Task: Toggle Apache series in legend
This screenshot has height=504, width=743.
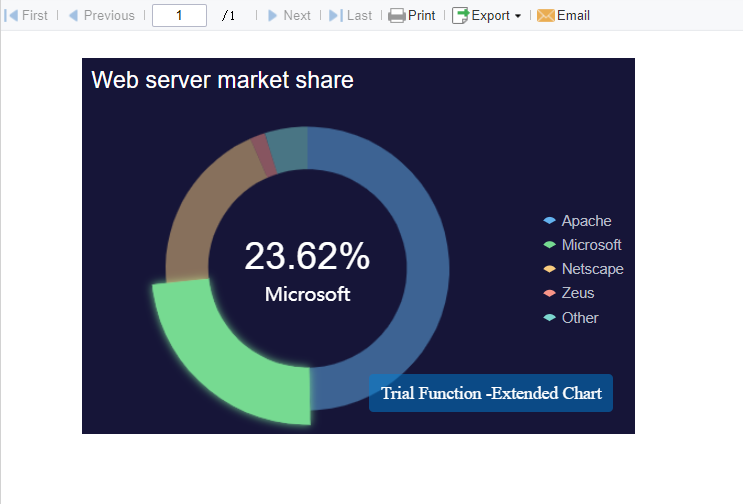Action: coord(577,221)
